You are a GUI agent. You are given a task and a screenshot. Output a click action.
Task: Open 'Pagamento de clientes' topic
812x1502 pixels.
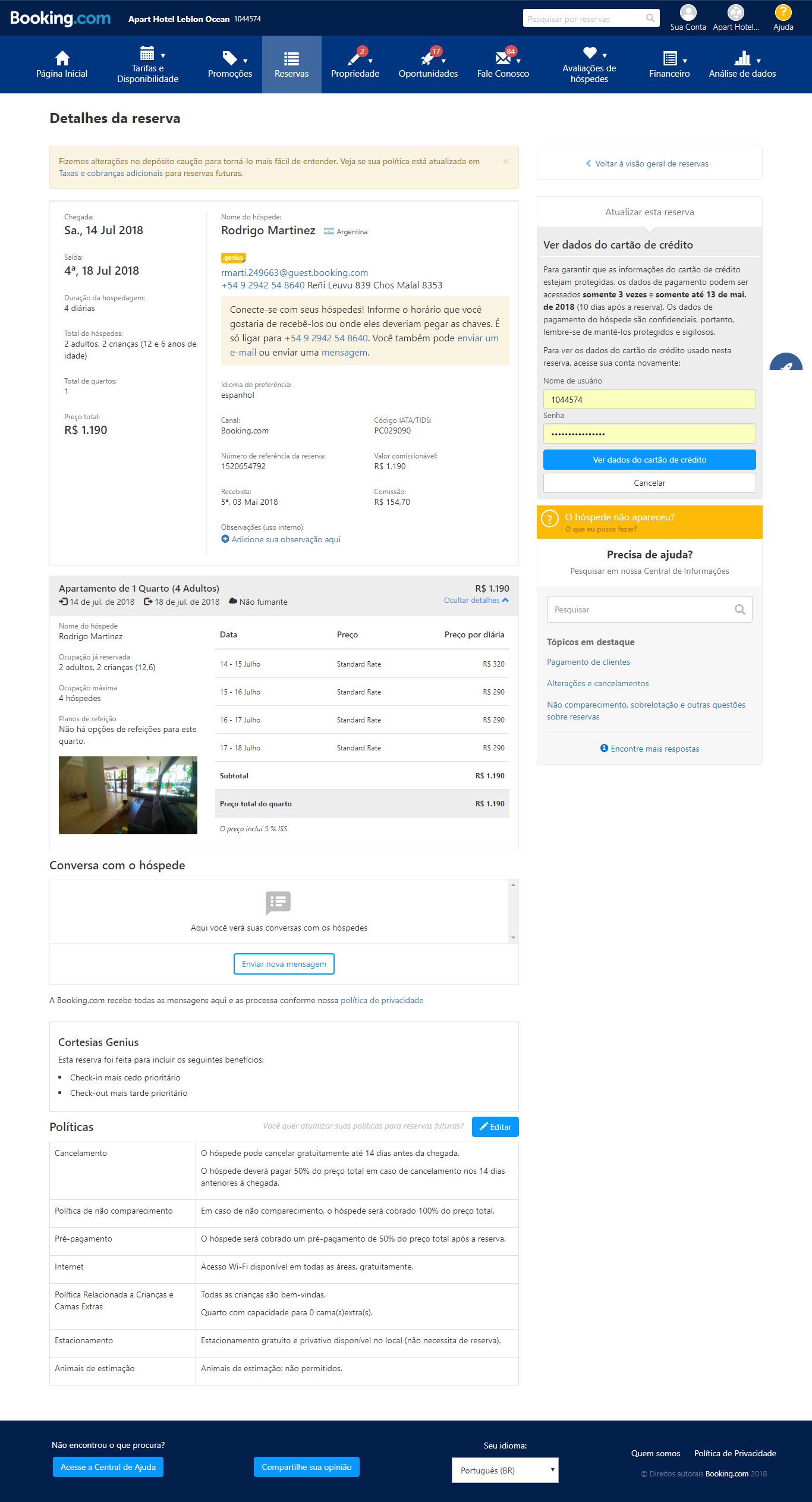(x=588, y=662)
